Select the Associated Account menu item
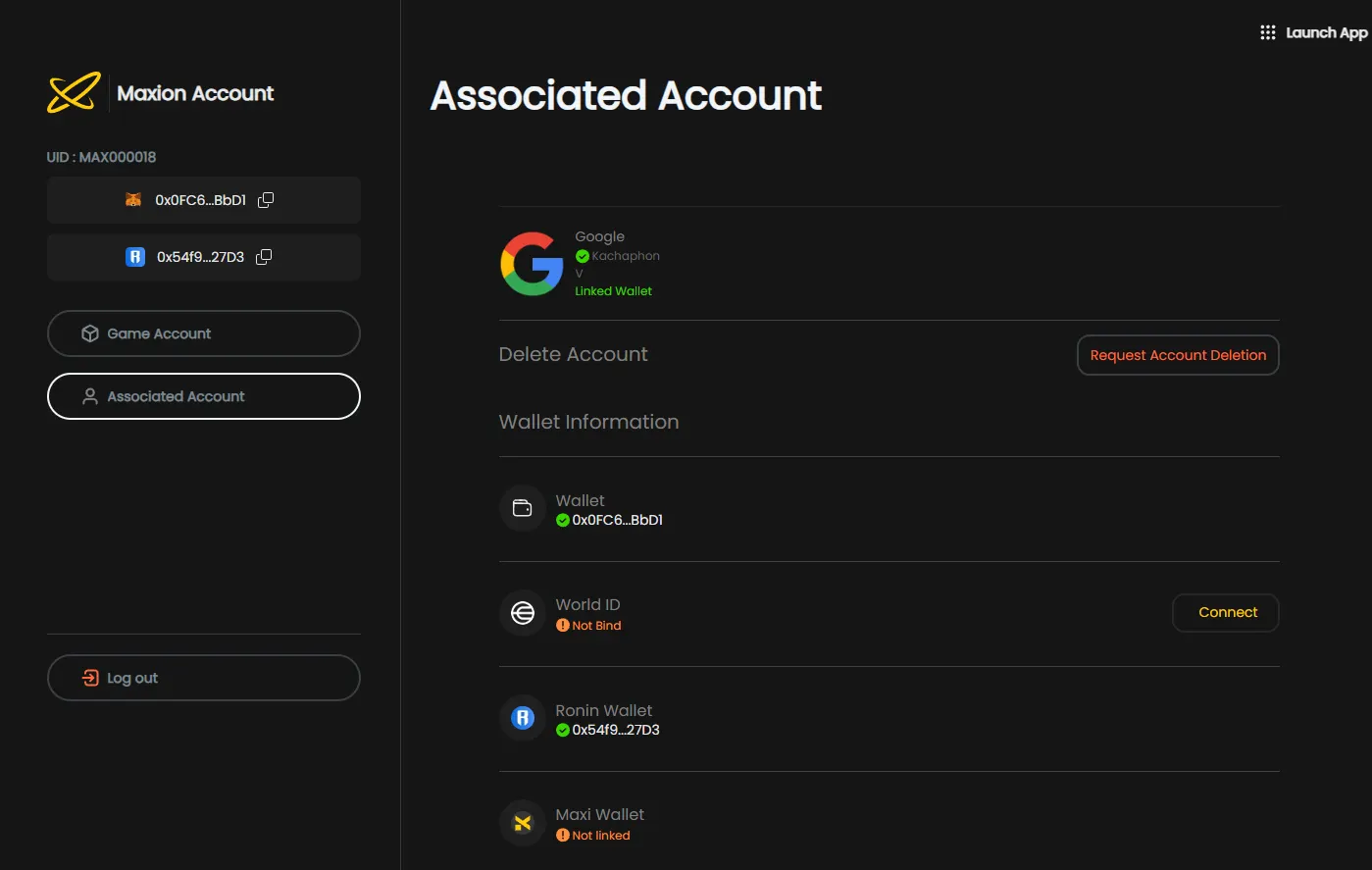Viewport: 1372px width, 870px height. point(204,396)
